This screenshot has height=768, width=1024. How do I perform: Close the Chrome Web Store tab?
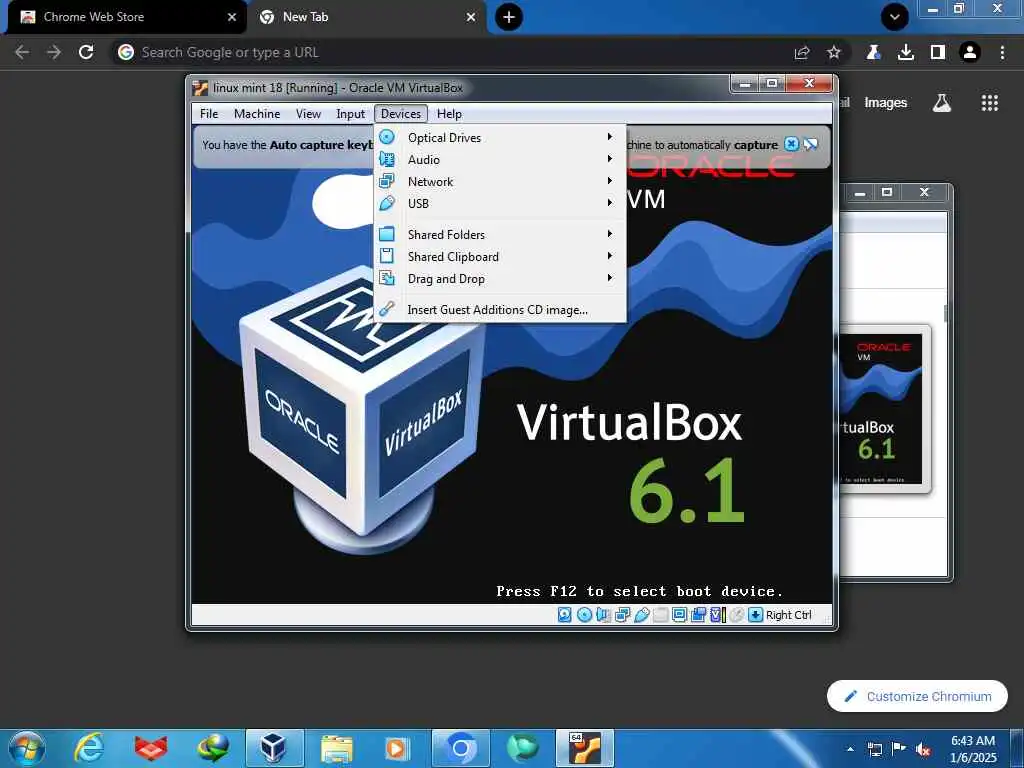tap(232, 17)
